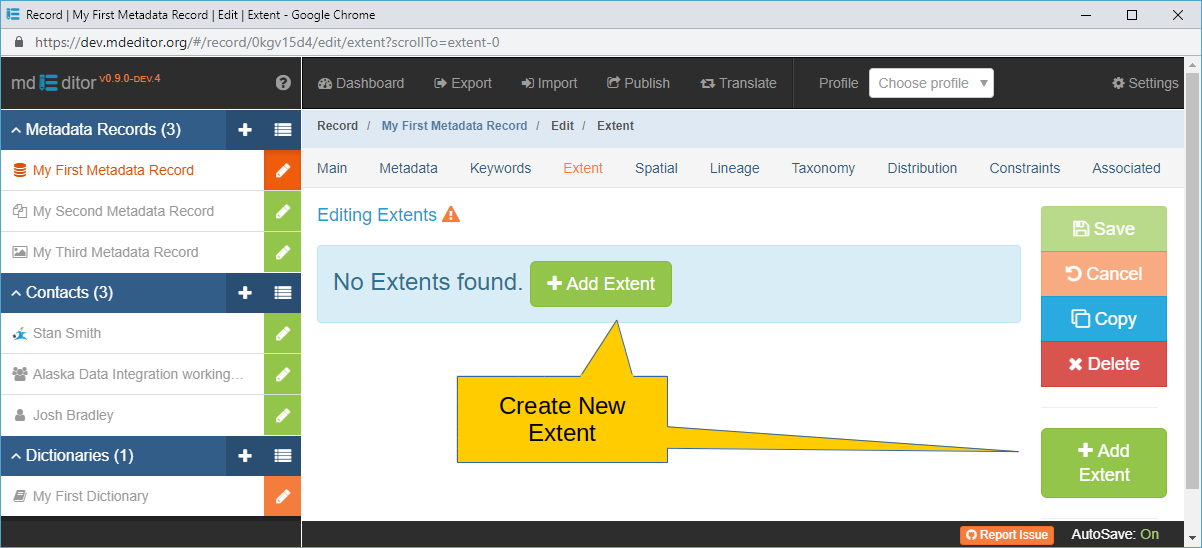Click the Copy button

[1104, 319]
